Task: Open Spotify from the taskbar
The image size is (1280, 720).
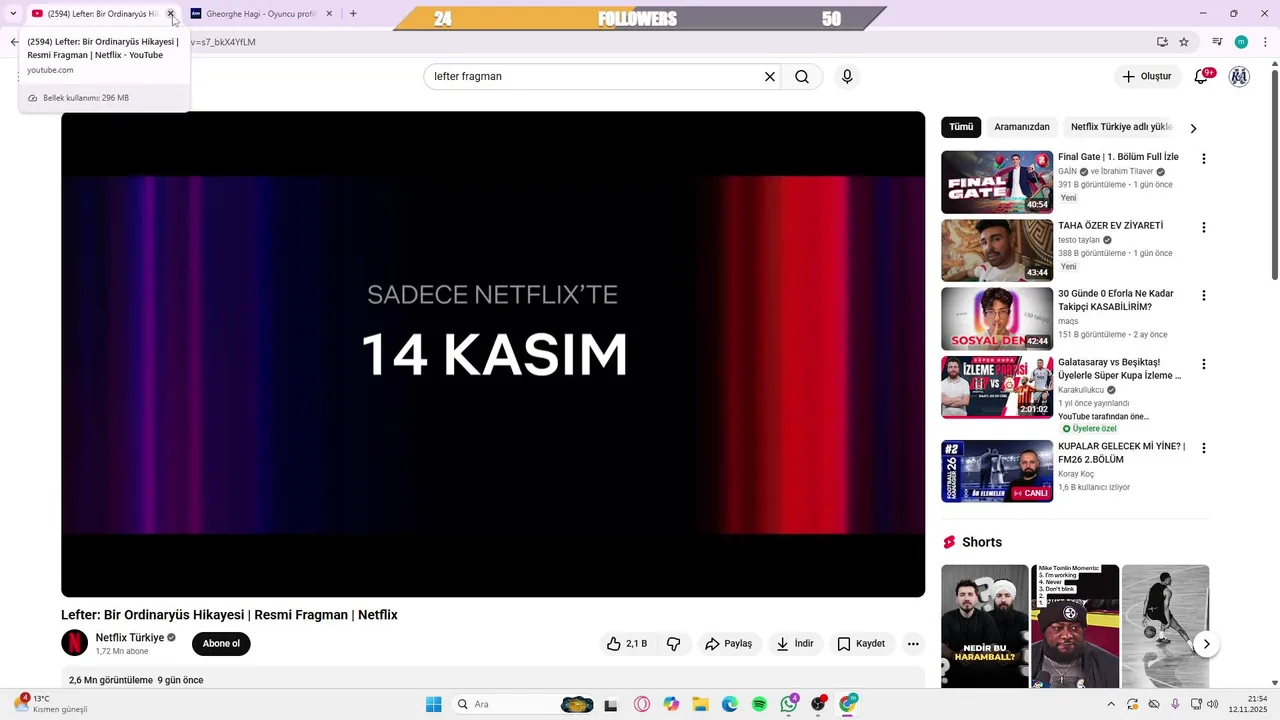Action: tap(759, 704)
